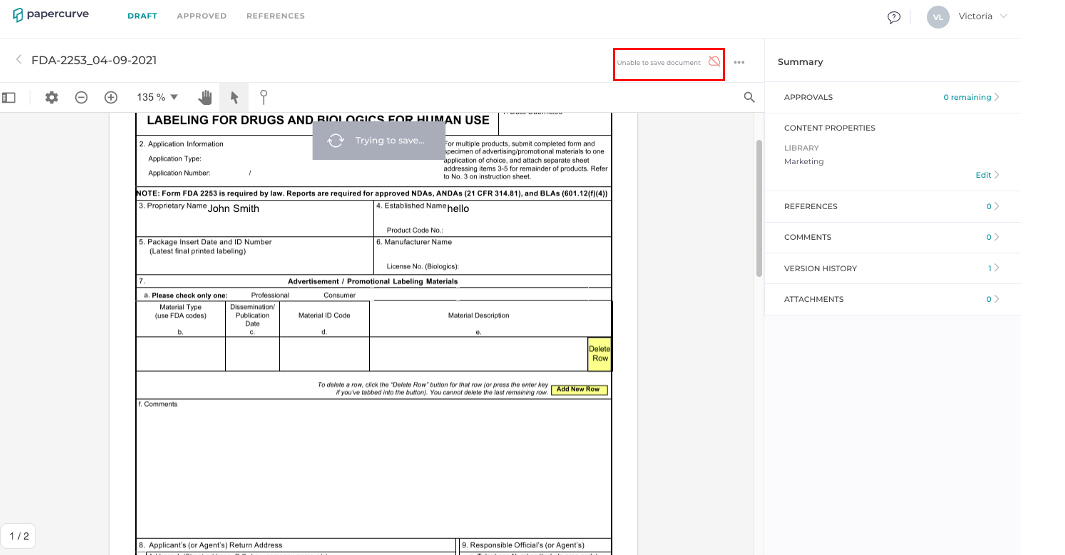Image resolution: width=1065 pixels, height=555 pixels.
Task: Click the 0 remaining approvals link
Action: point(971,97)
